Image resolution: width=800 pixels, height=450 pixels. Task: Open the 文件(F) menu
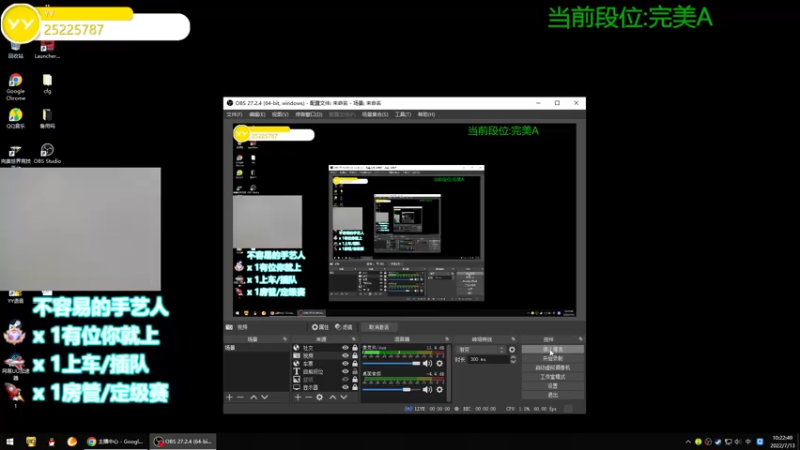tap(234, 114)
